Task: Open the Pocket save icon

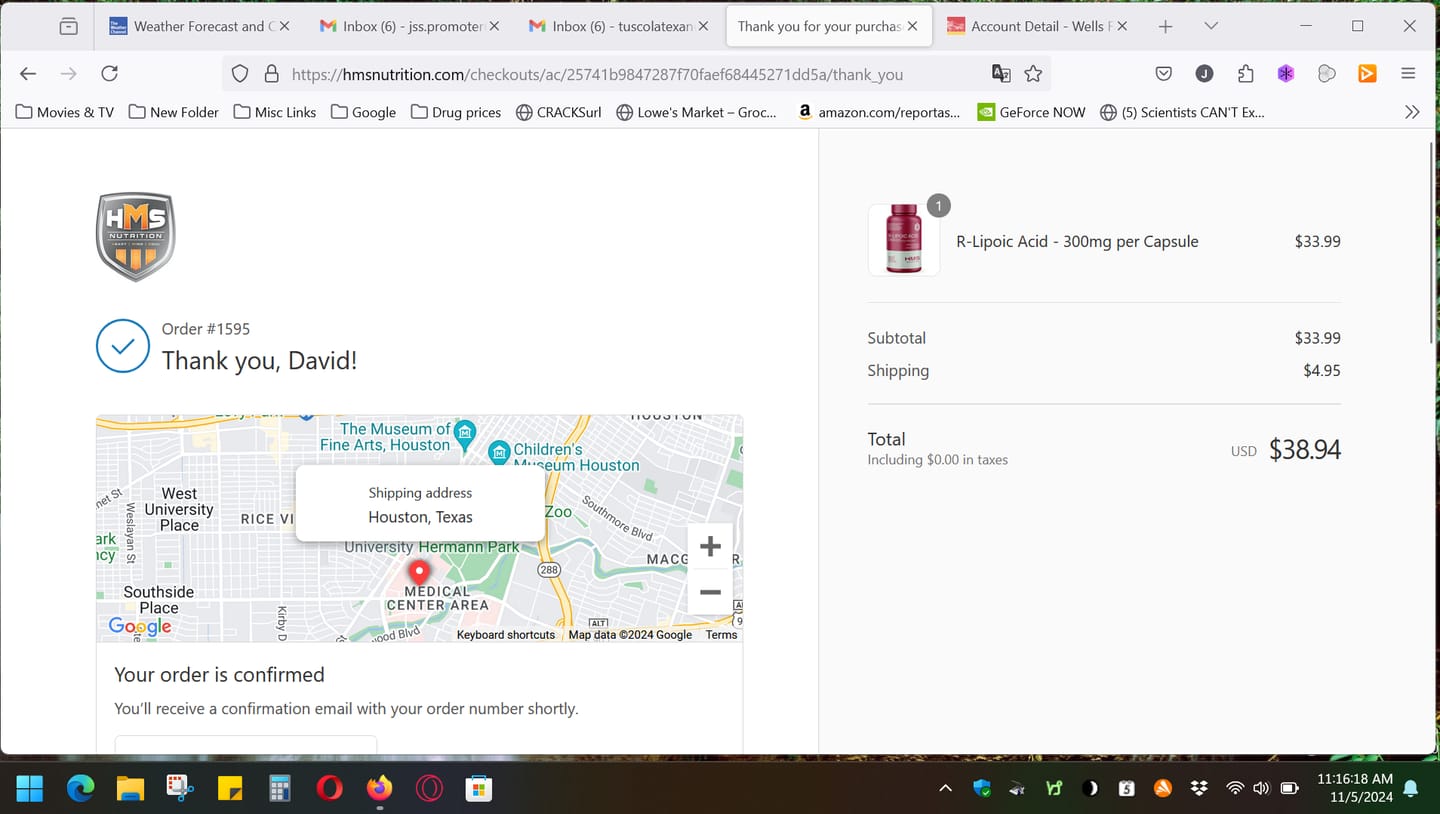Action: click(x=1164, y=73)
